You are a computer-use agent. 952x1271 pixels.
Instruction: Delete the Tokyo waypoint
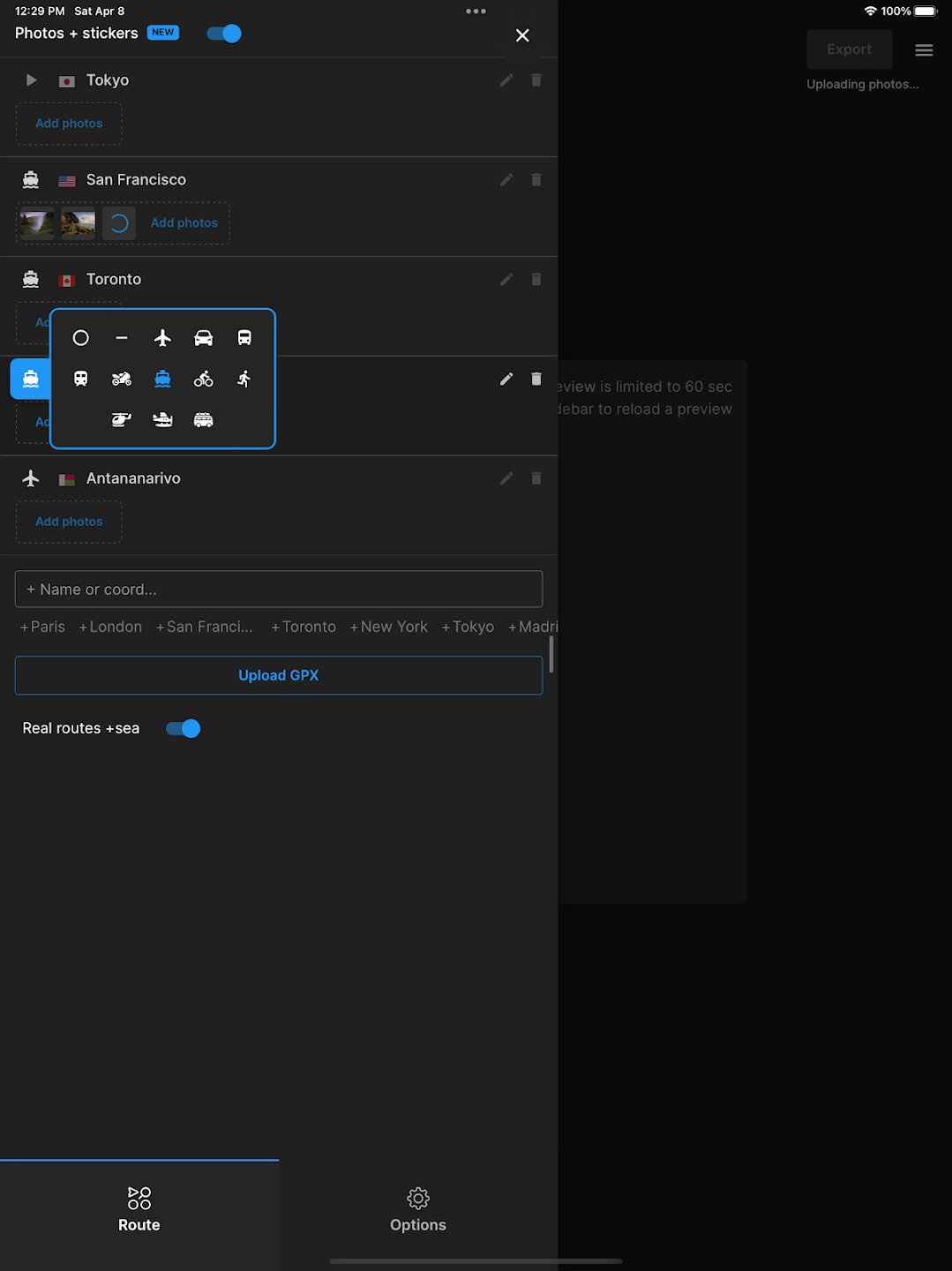pos(536,80)
